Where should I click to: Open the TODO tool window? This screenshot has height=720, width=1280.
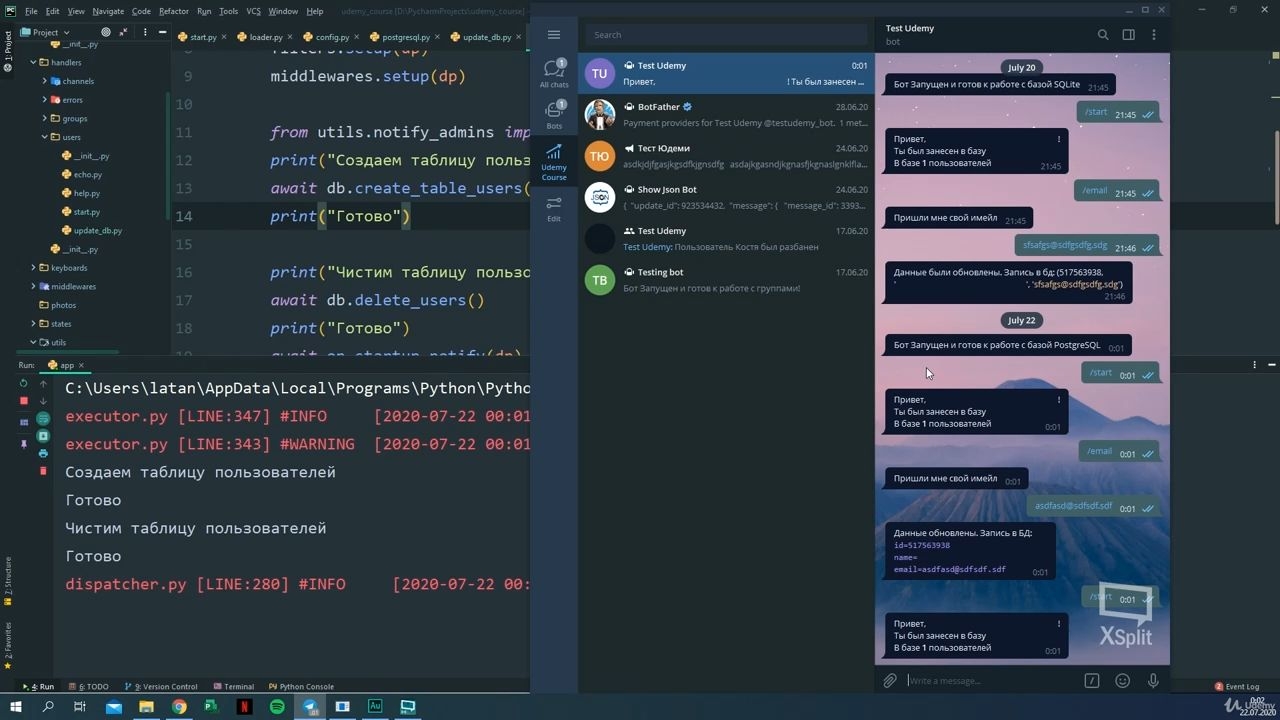pyautogui.click(x=89, y=687)
